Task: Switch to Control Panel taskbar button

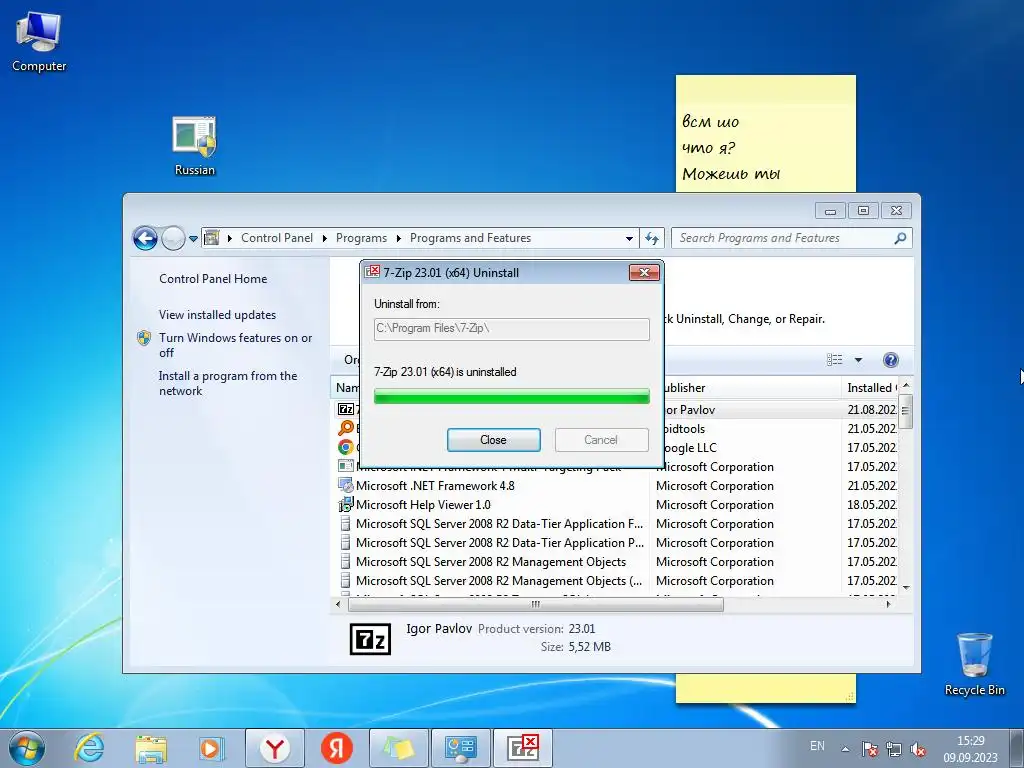Action: 460,748
